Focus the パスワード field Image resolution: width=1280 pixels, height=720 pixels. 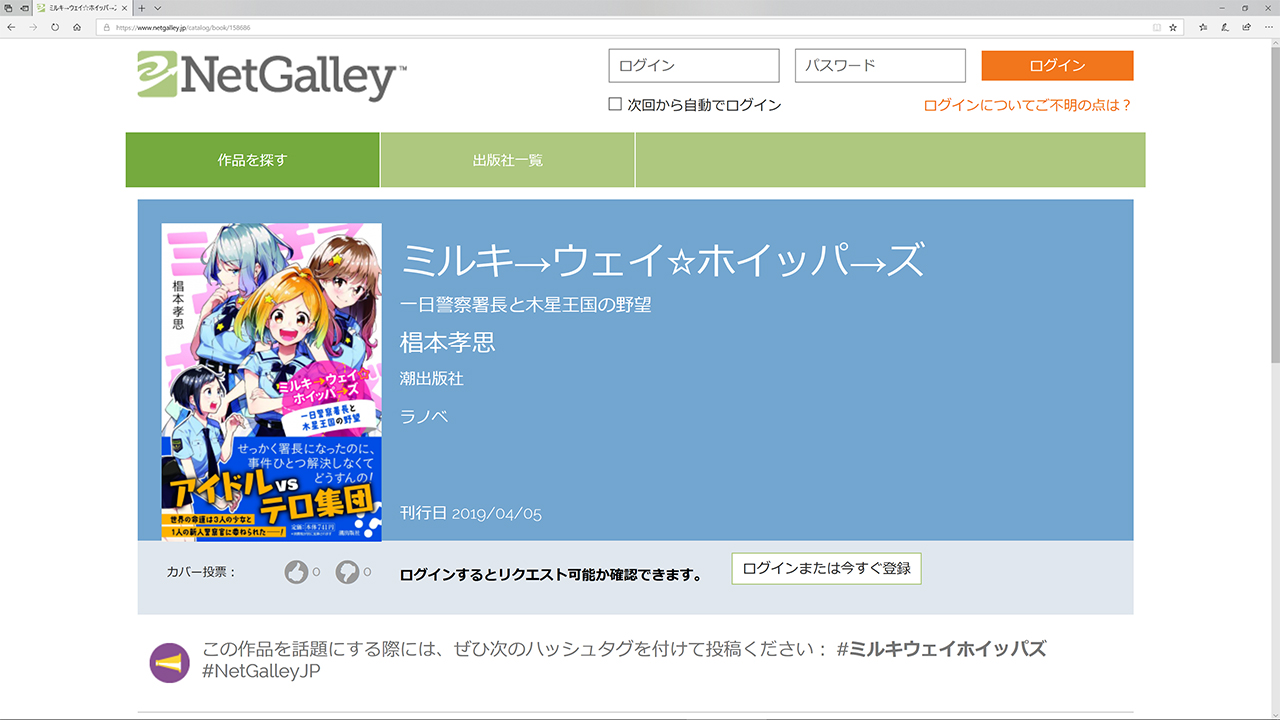880,66
